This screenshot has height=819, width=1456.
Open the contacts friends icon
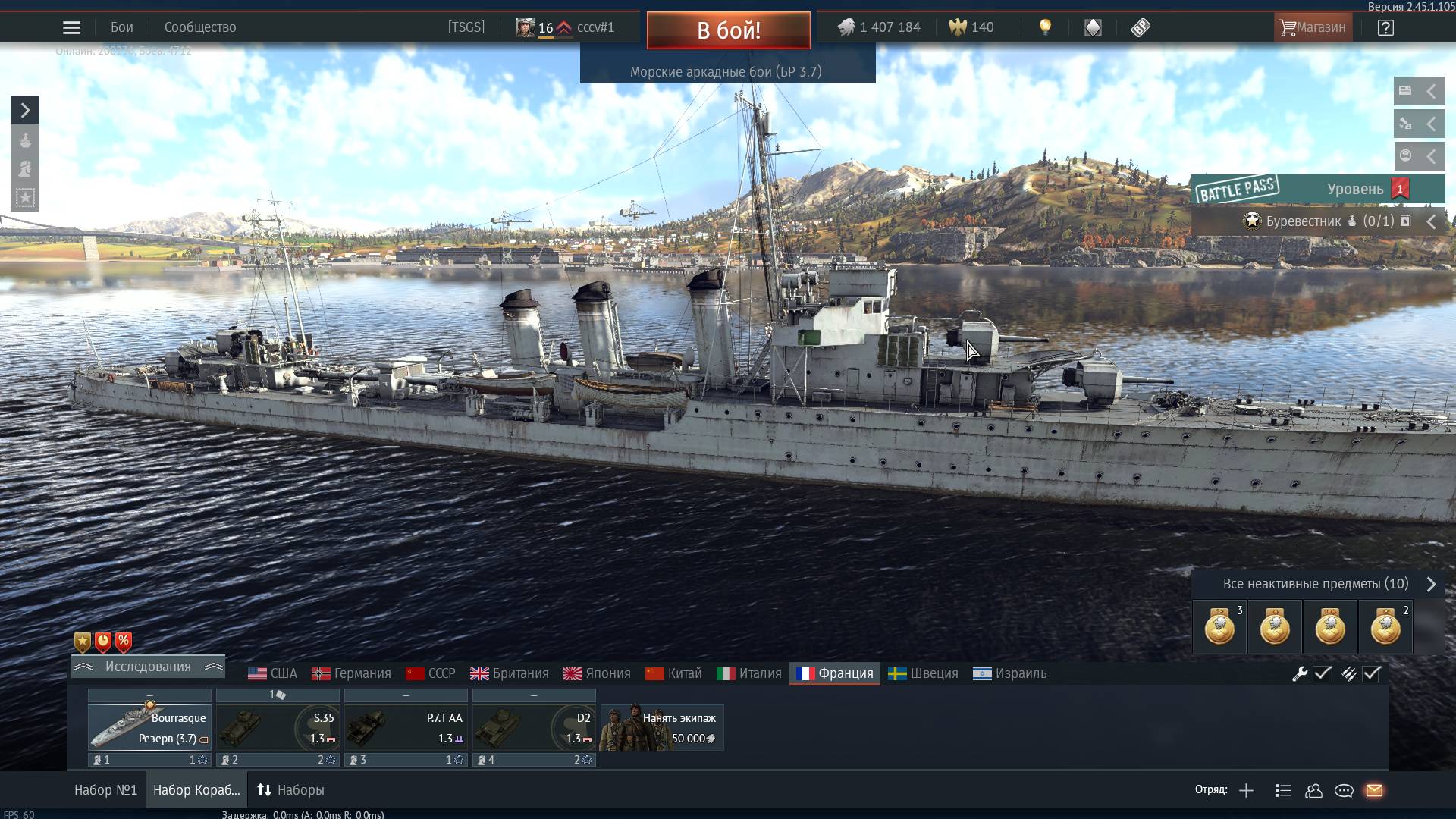coord(1313,791)
